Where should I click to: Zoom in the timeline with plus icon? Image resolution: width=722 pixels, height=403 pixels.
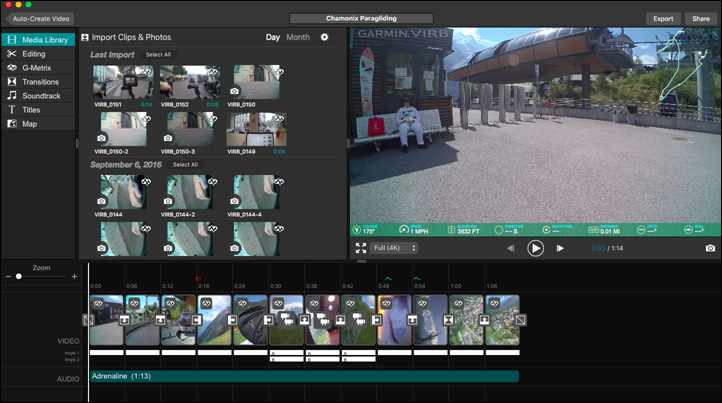pos(74,276)
